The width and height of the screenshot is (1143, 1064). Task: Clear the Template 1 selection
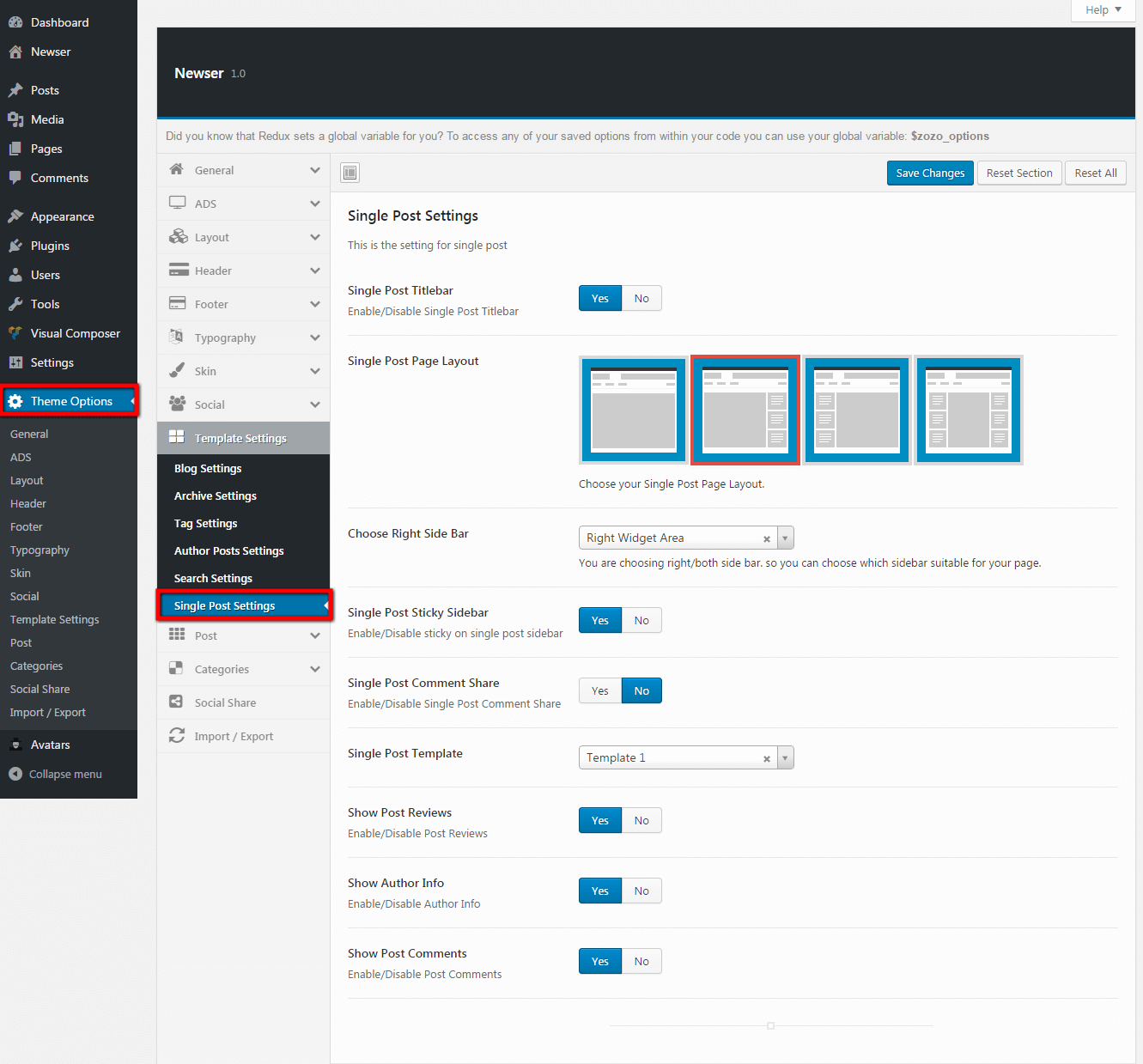(767, 759)
